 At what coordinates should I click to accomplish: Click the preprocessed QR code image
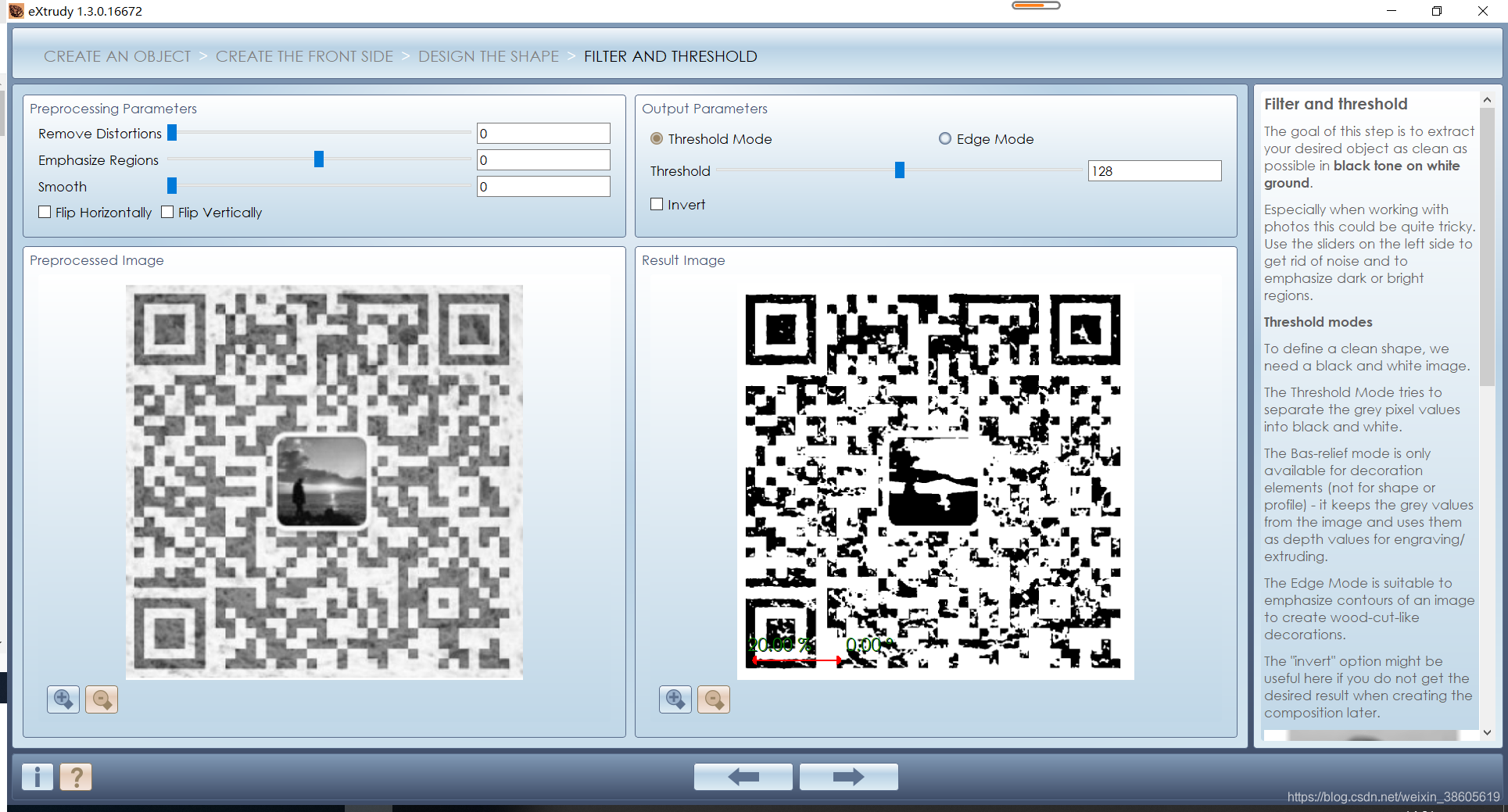(324, 482)
